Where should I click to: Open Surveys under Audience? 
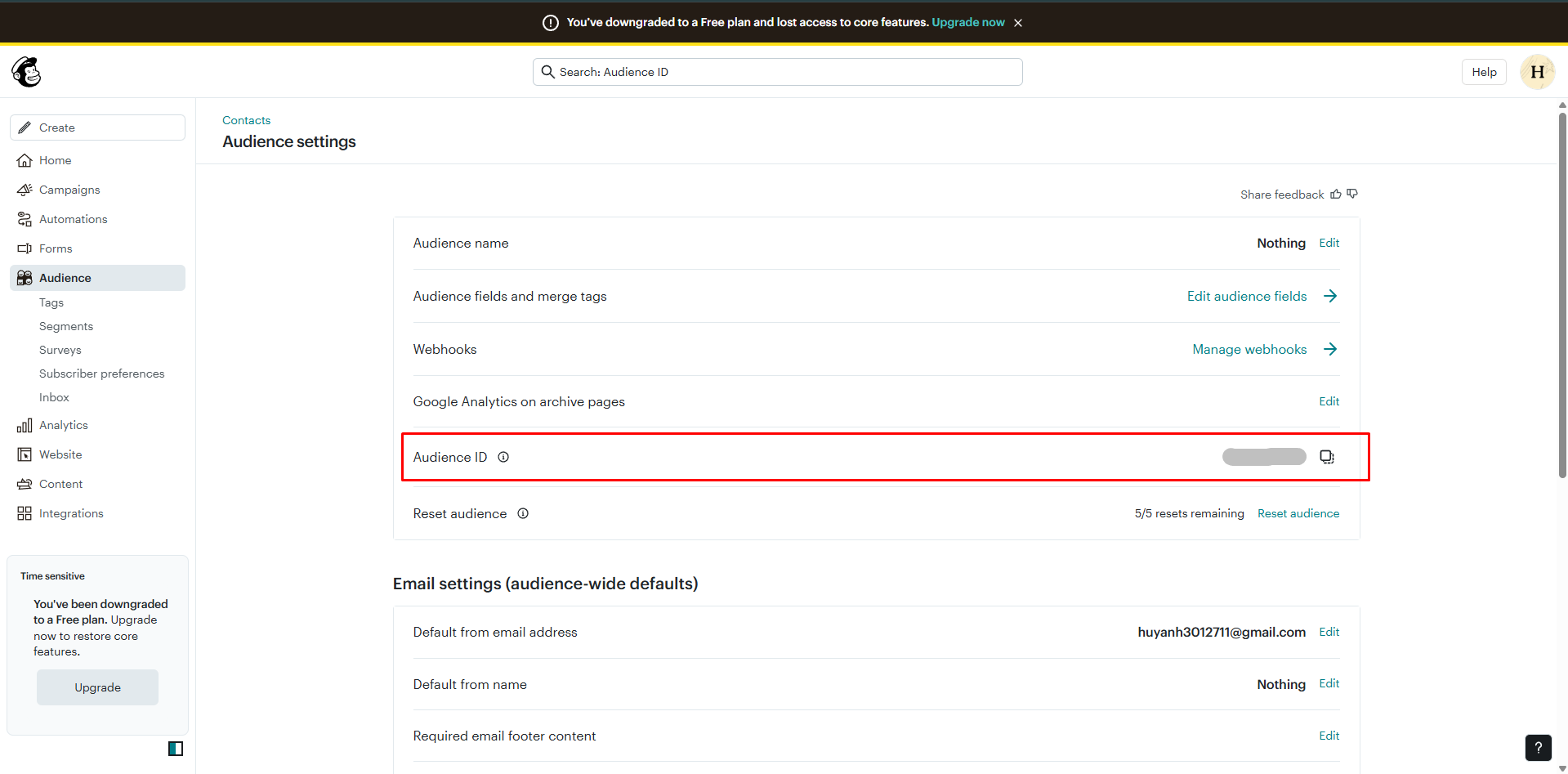click(x=60, y=350)
